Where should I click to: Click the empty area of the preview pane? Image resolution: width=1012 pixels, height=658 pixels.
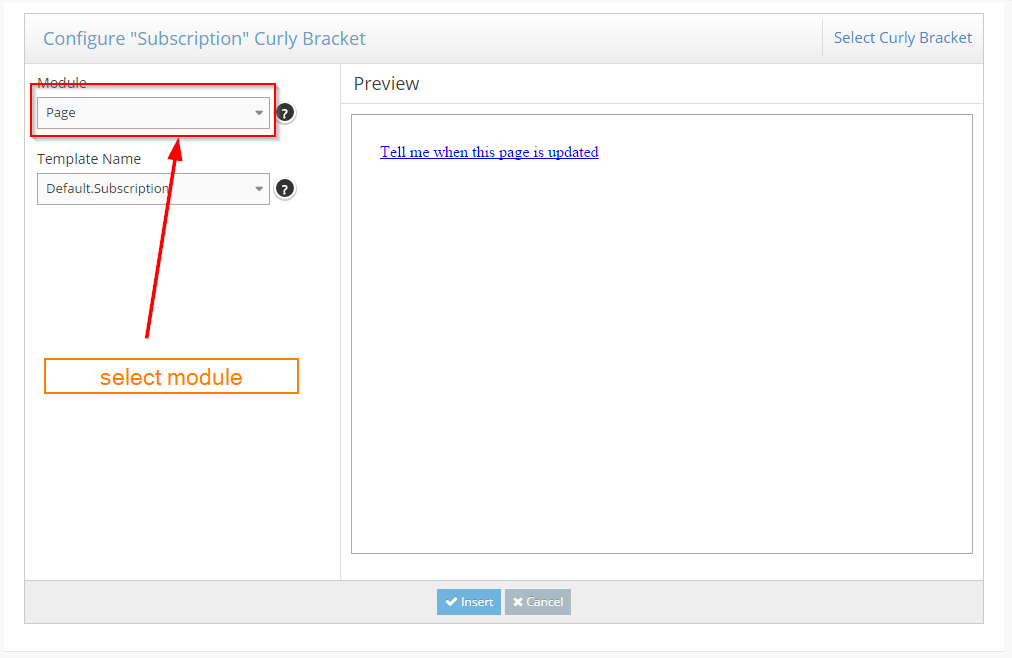pos(660,380)
